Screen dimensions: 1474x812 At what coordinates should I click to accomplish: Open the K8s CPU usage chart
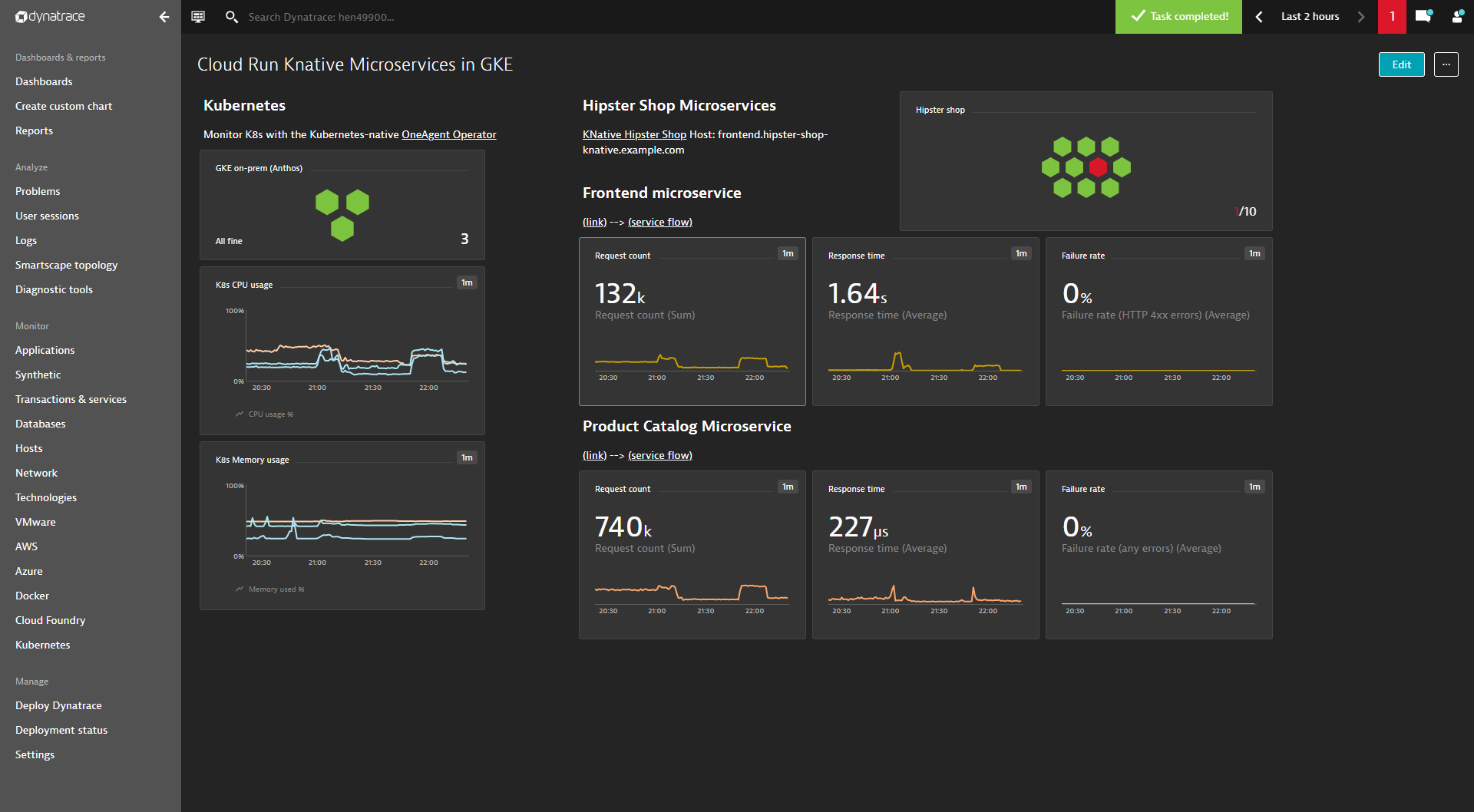342,351
